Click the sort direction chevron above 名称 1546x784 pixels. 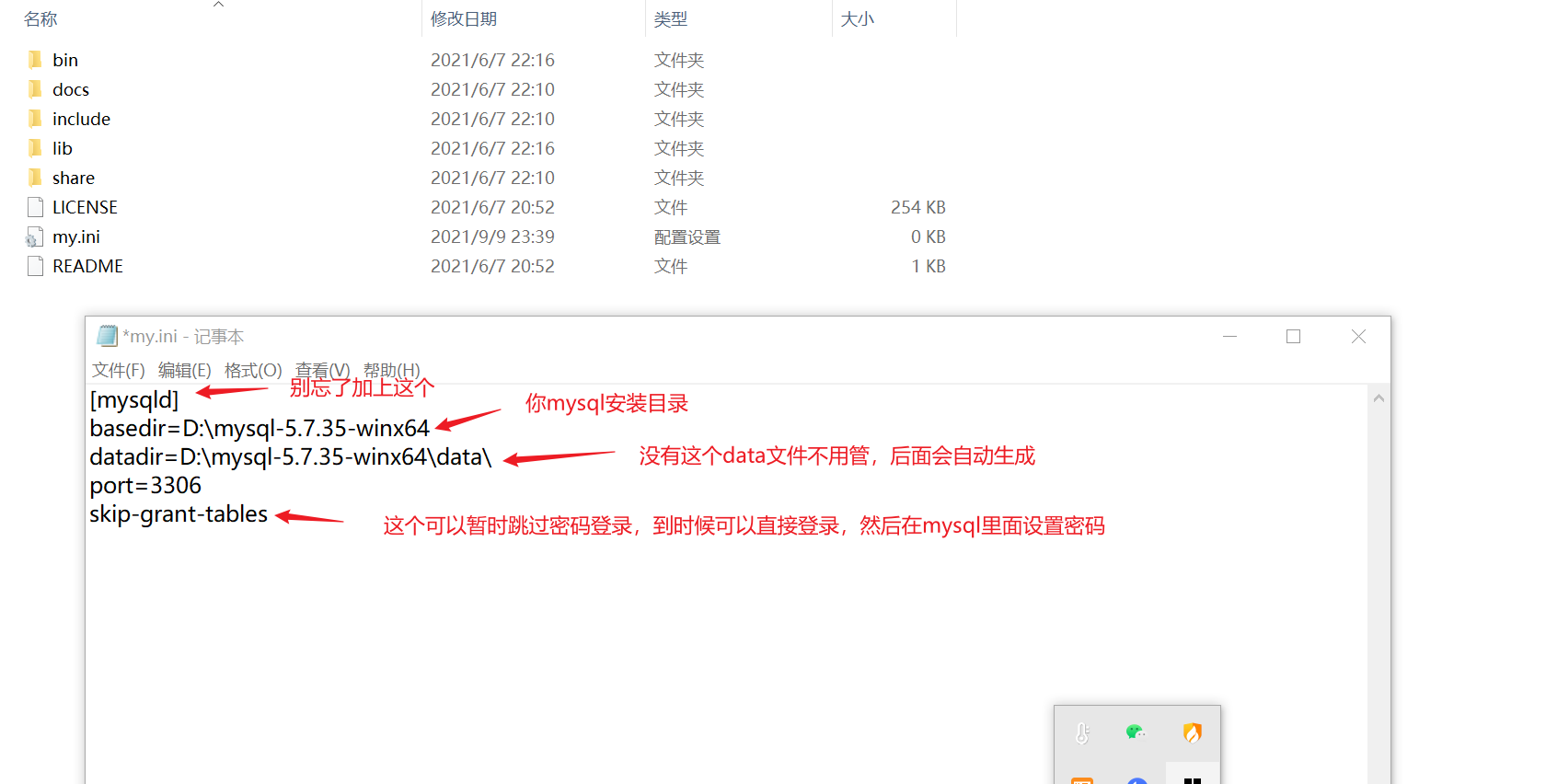tap(218, 5)
